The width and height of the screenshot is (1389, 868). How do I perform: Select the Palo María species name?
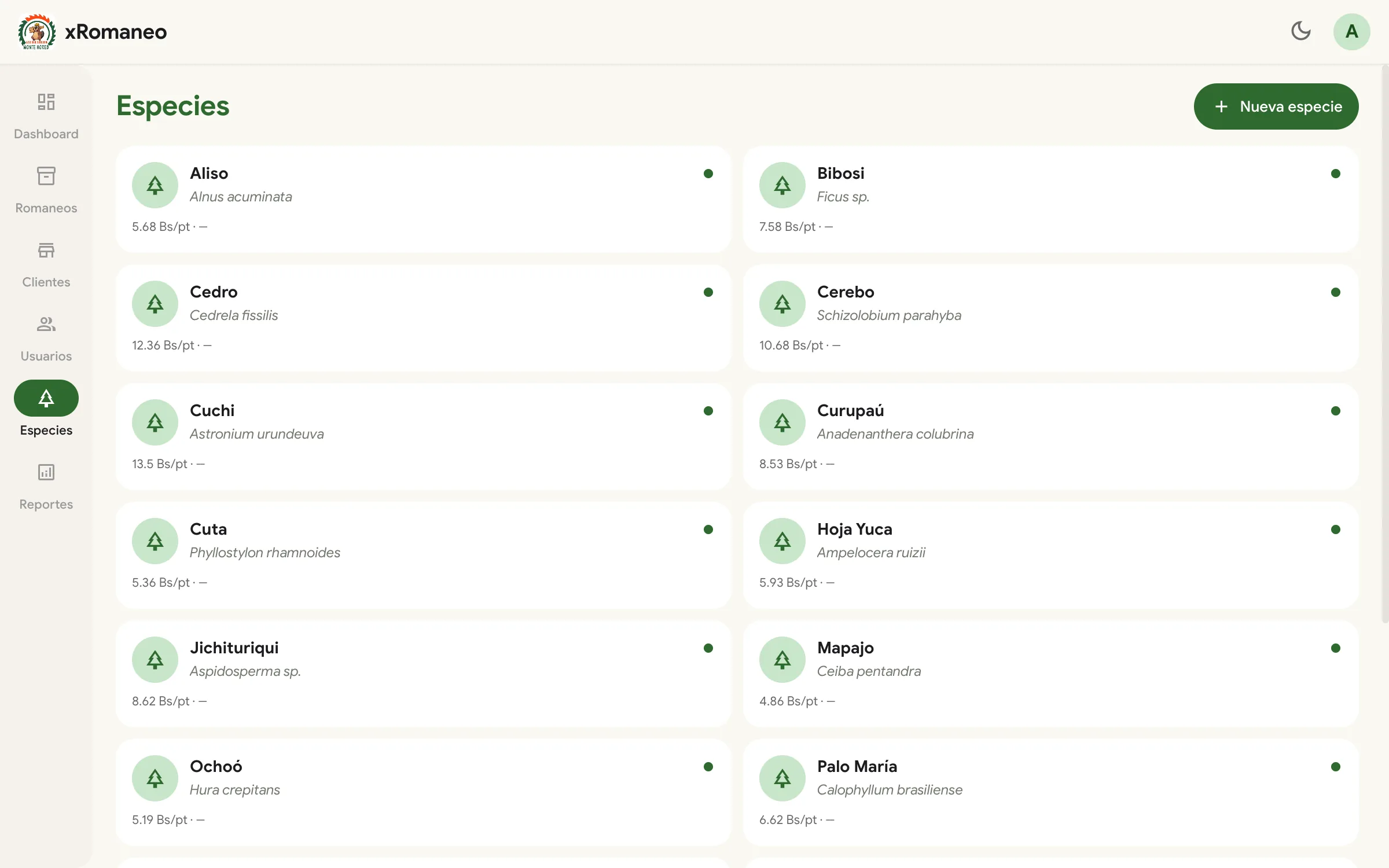pos(857,767)
